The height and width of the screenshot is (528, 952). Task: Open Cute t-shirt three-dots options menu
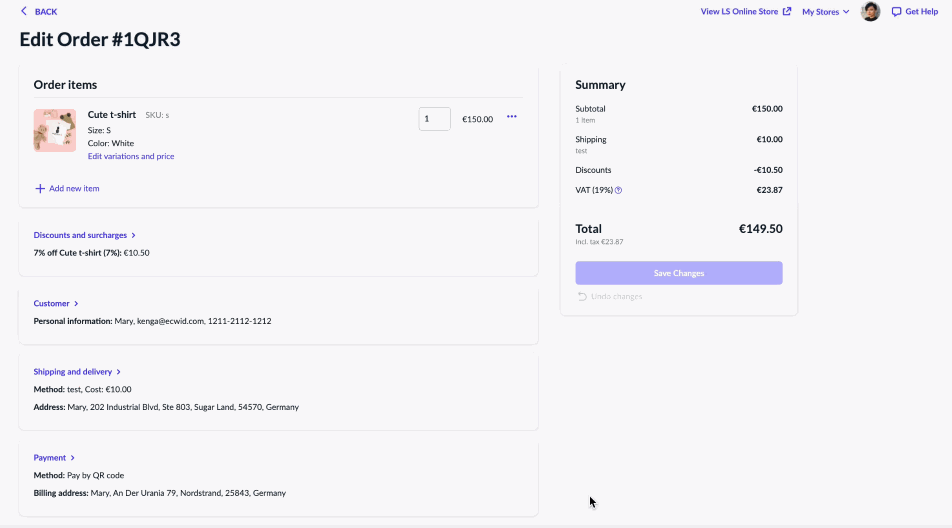512,117
